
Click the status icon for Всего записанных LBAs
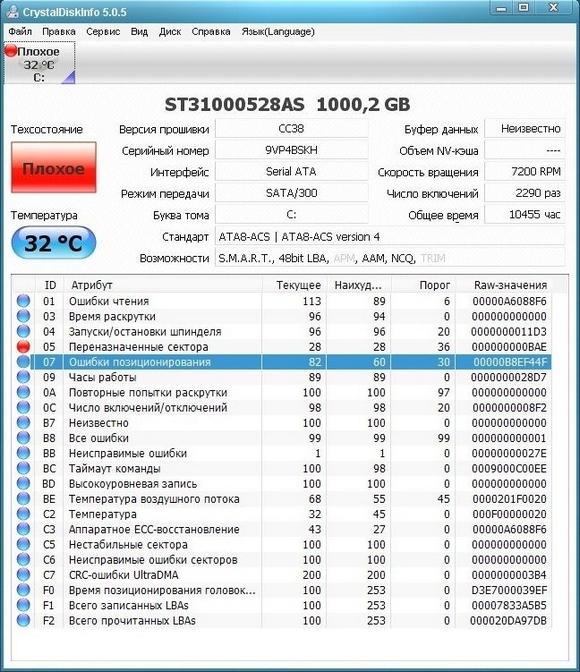(x=23, y=605)
